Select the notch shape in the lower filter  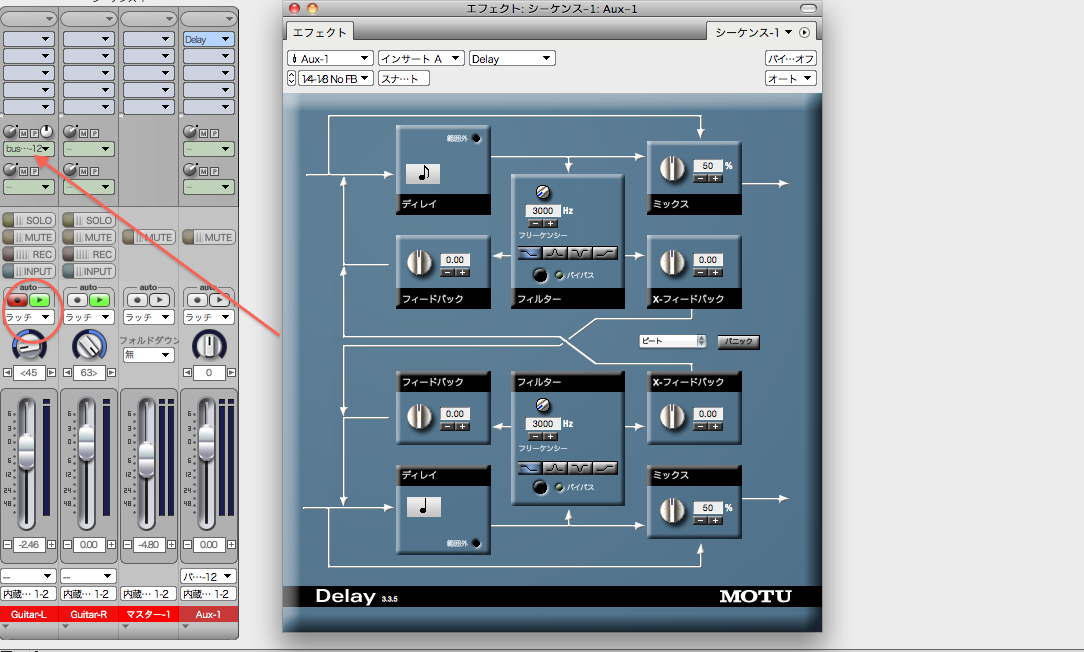tap(580, 468)
